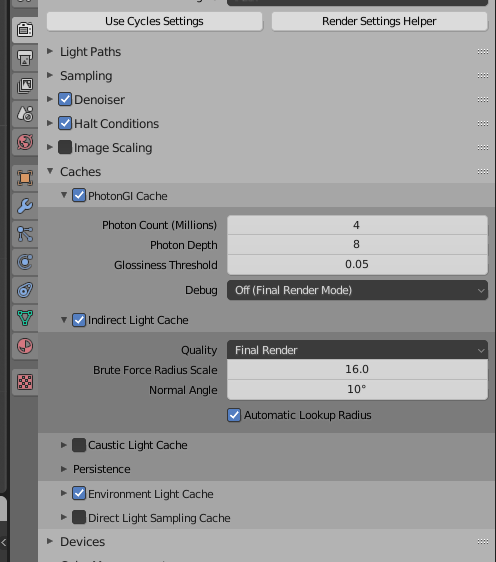
Task: Open the View Layer properties icon
Action: pyautogui.click(x=25, y=86)
